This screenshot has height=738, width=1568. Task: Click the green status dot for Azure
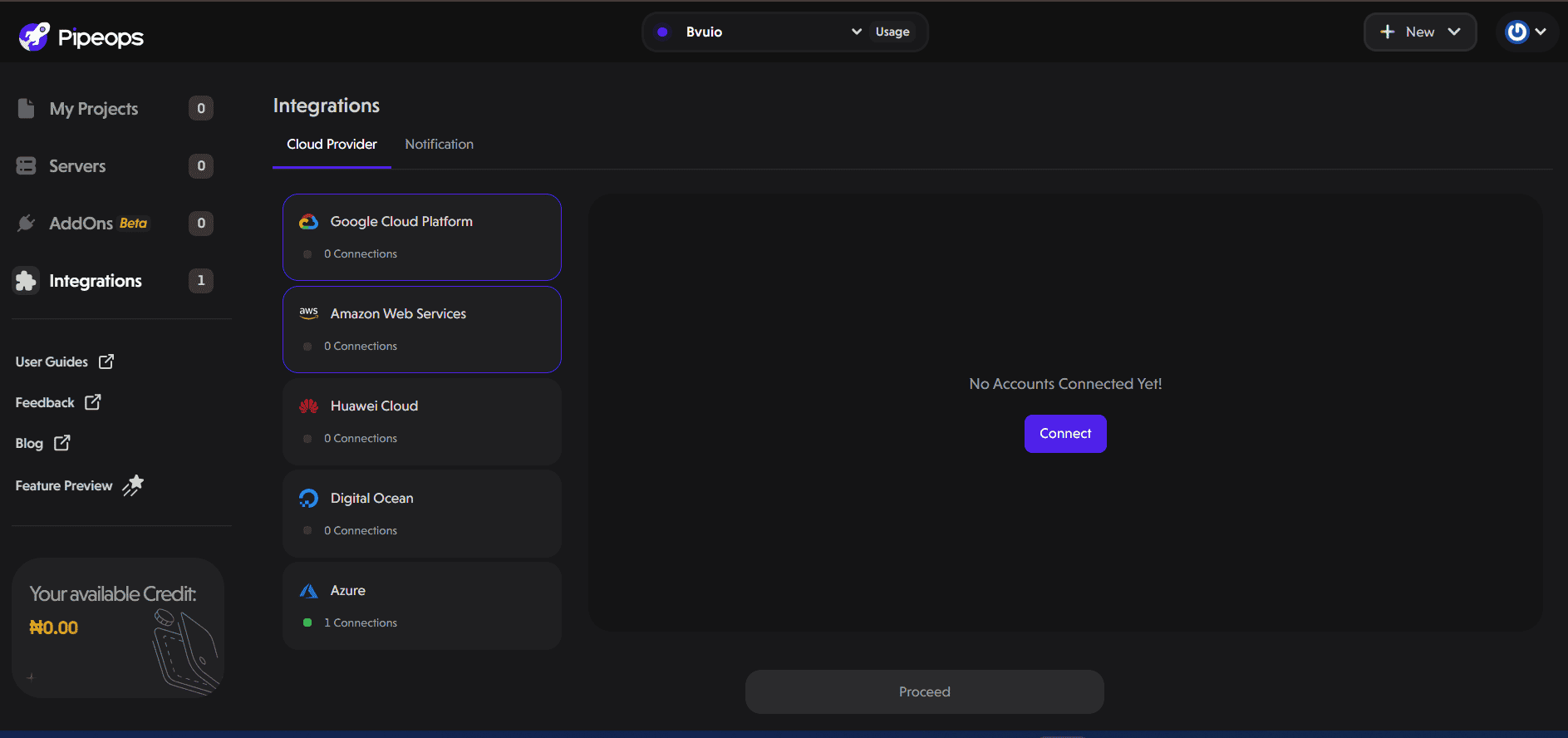click(x=307, y=622)
